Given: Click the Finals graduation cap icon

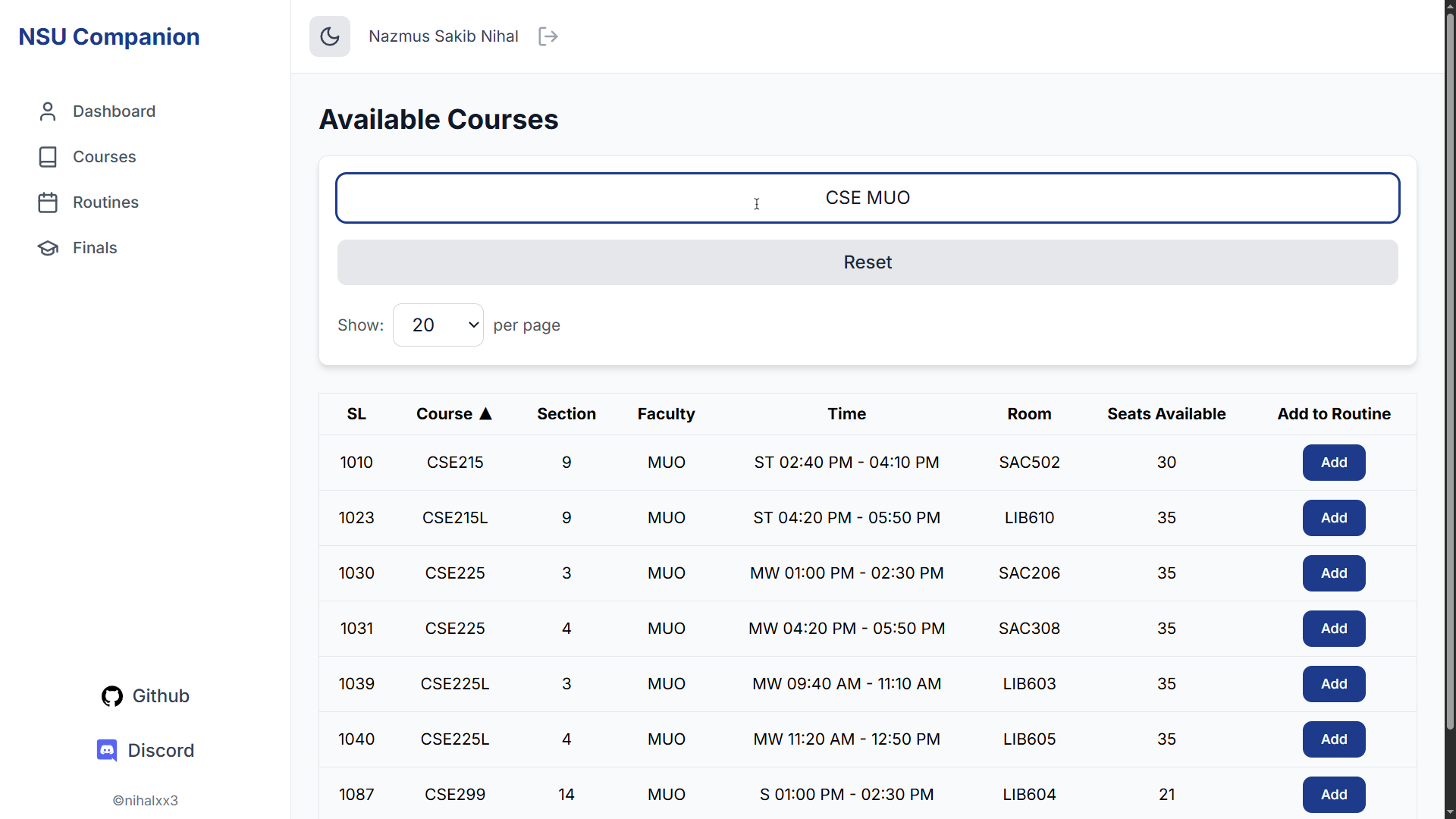Looking at the screenshot, I should click(x=48, y=248).
